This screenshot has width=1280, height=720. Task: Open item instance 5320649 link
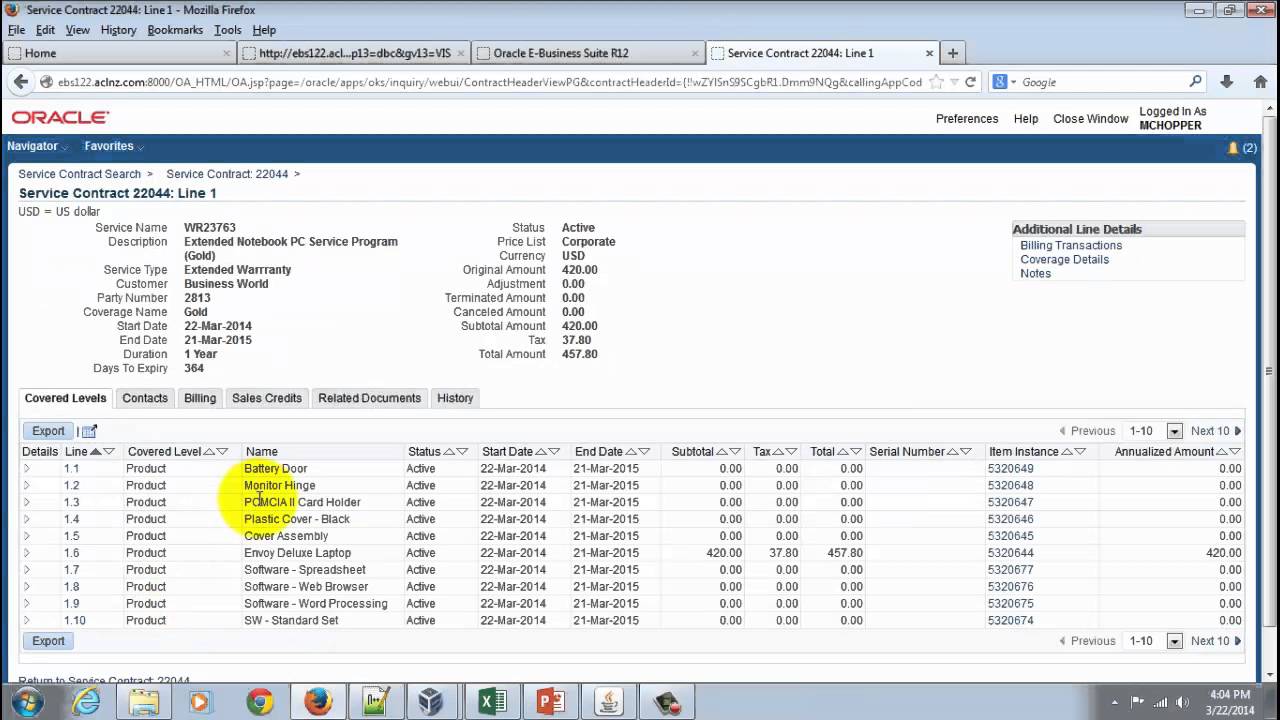tap(1010, 469)
